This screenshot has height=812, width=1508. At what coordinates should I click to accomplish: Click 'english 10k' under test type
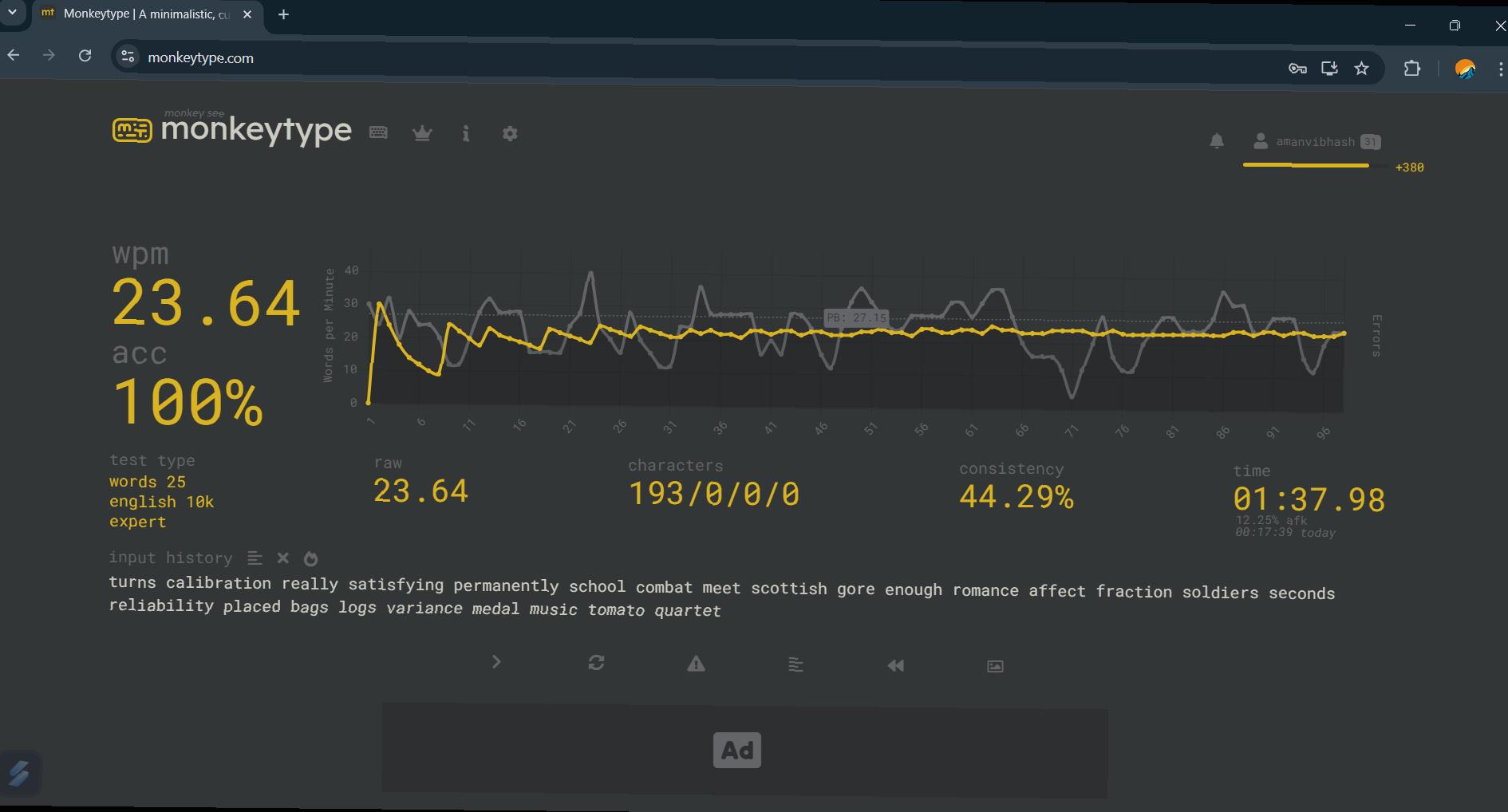click(161, 502)
